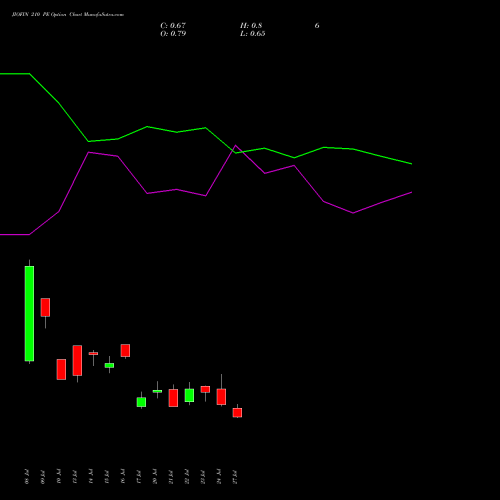Click the 24 Jul date label
The width and height of the screenshot is (500, 500).
pos(219,477)
